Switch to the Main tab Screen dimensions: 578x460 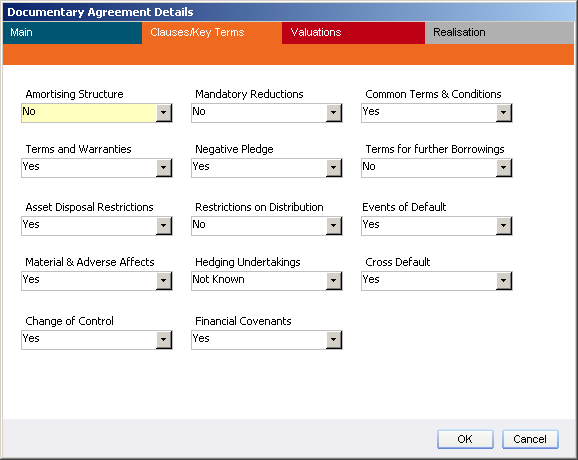click(72, 33)
